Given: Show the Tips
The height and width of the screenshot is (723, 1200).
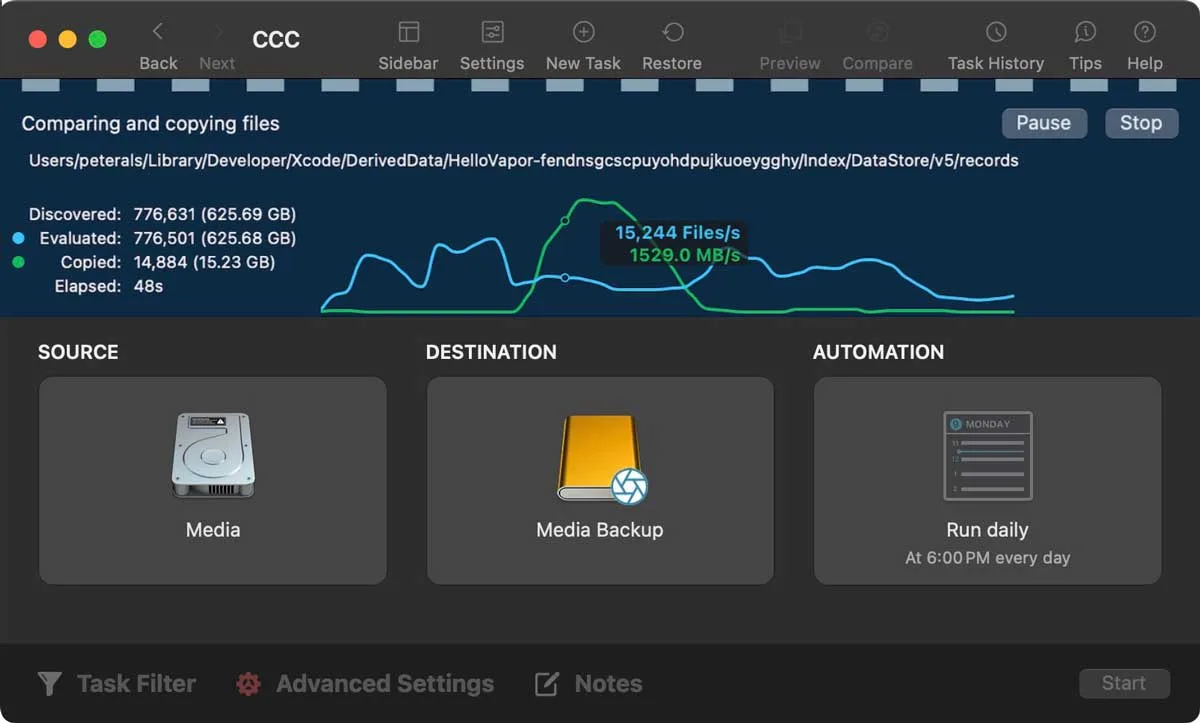Looking at the screenshot, I should [1085, 46].
